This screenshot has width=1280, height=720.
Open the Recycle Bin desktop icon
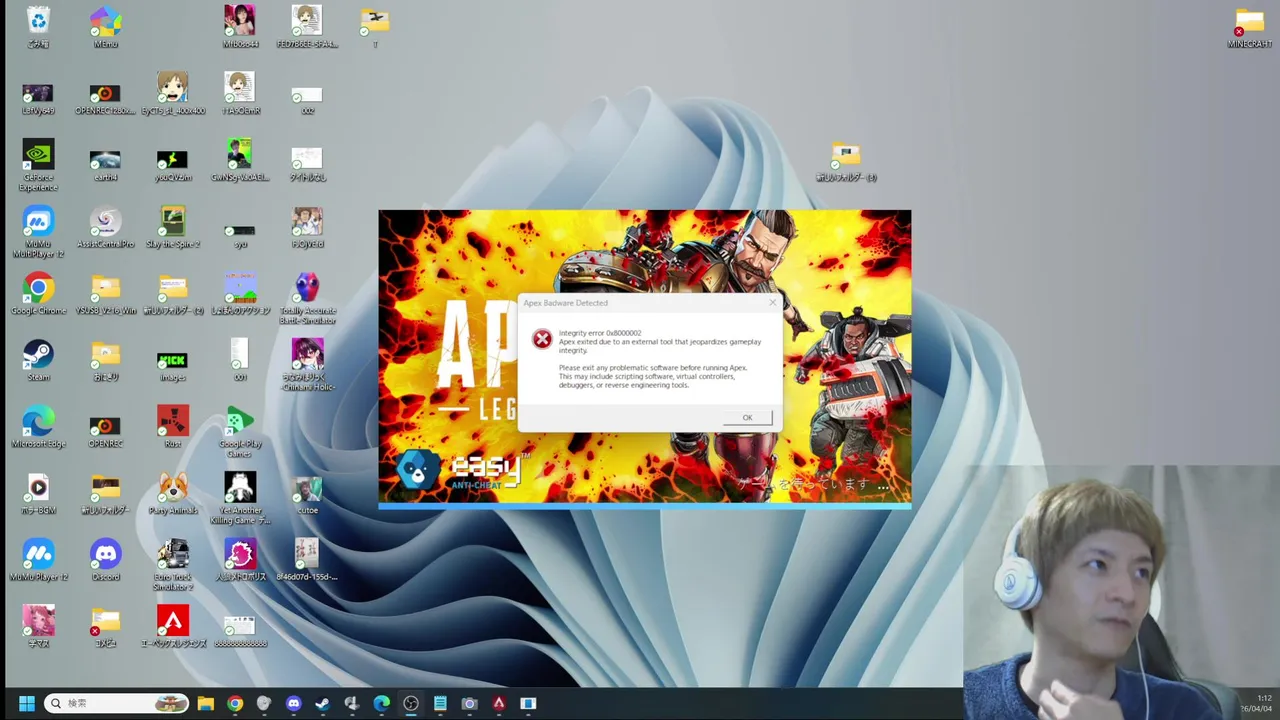pyautogui.click(x=38, y=27)
